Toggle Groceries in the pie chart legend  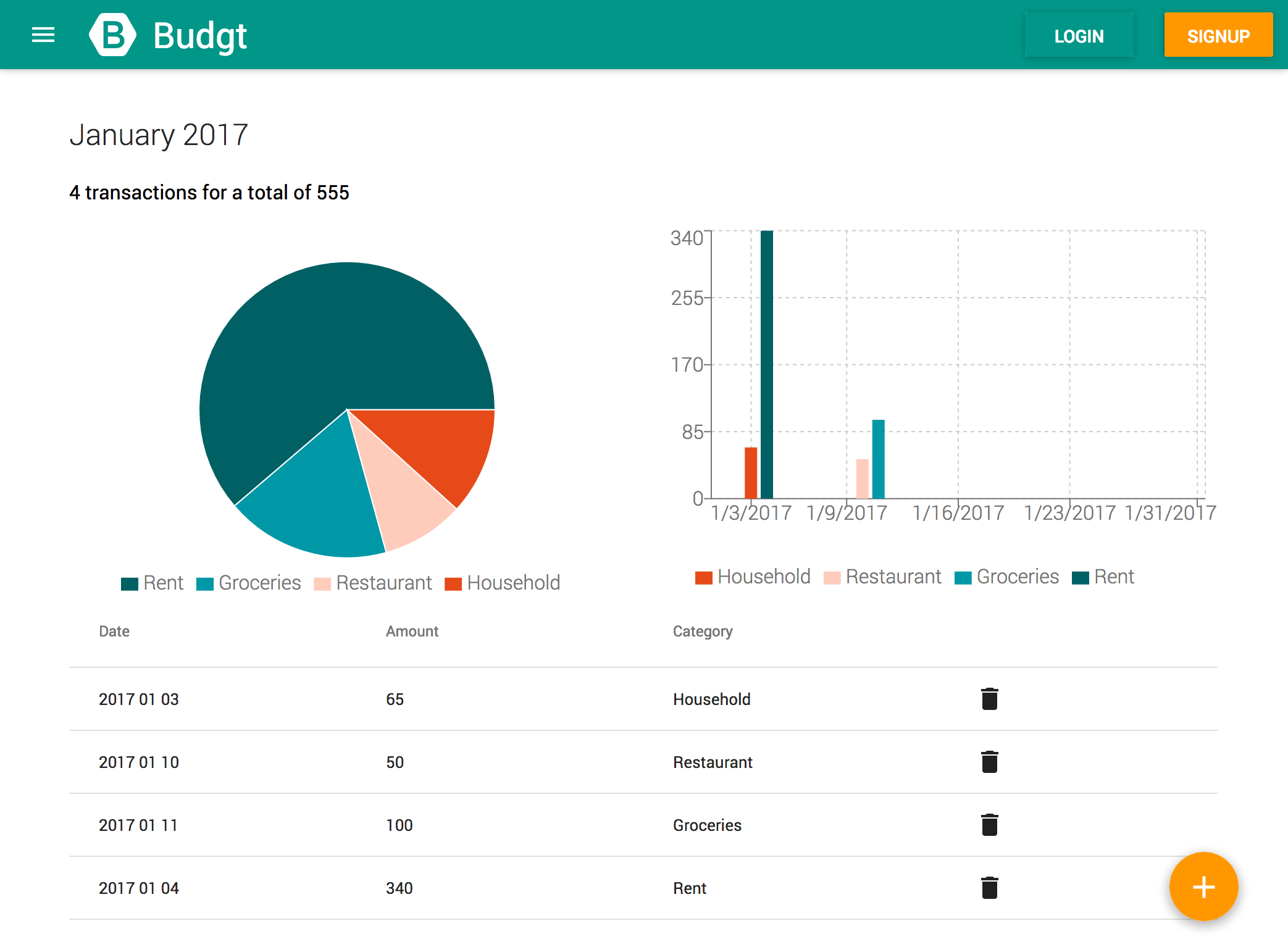tap(249, 583)
